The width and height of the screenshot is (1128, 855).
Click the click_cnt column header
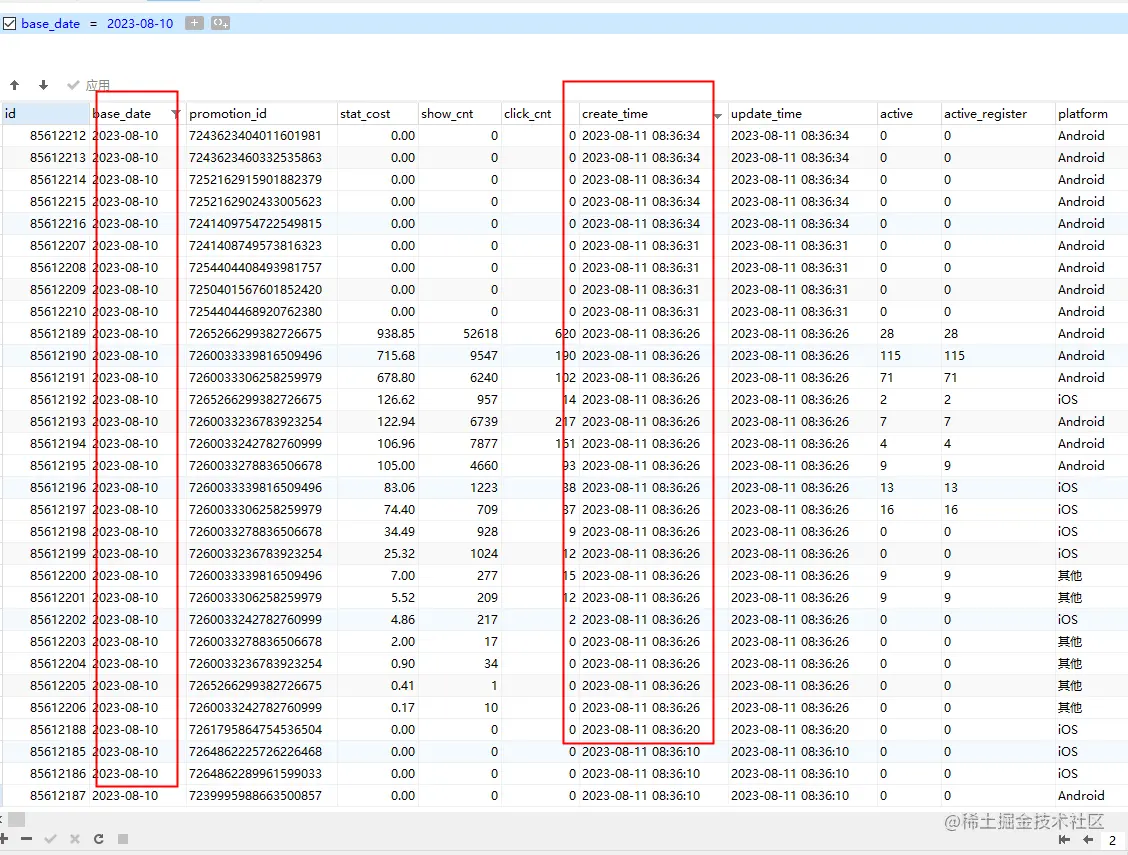point(540,114)
